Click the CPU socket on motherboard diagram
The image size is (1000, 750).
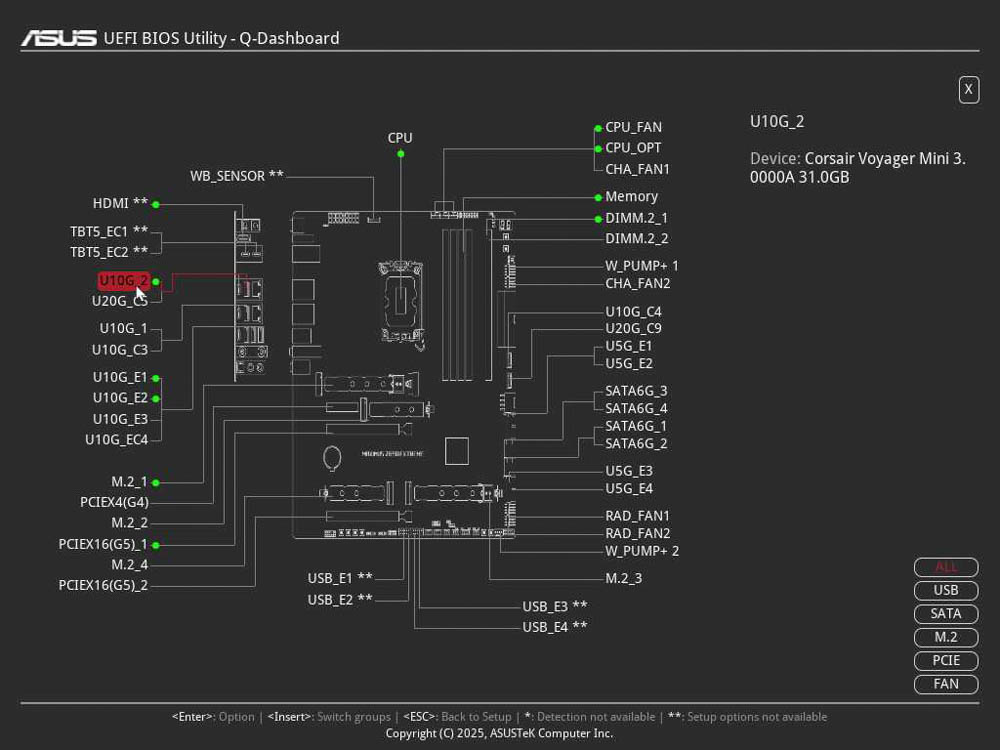401,297
